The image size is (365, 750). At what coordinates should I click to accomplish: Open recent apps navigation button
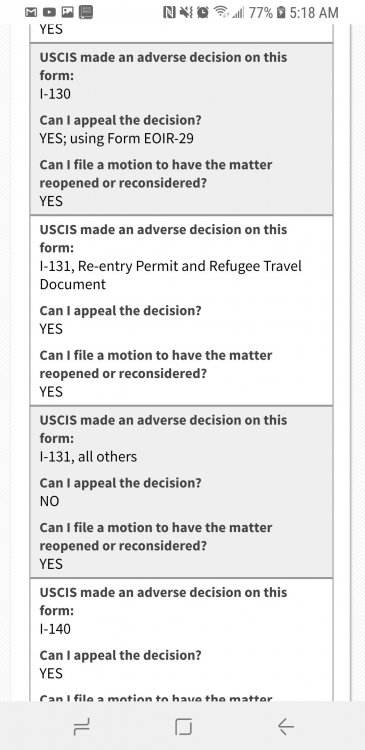(x=81, y=727)
